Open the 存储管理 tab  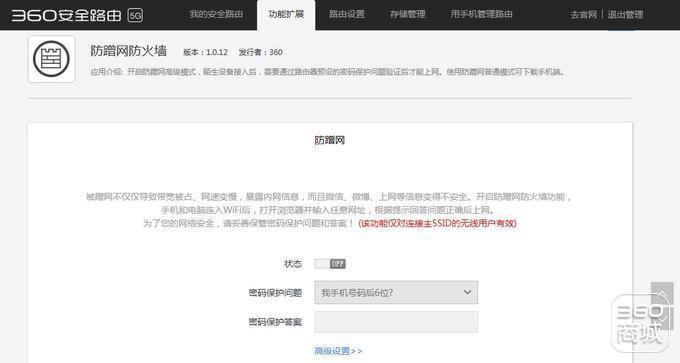coord(407,14)
